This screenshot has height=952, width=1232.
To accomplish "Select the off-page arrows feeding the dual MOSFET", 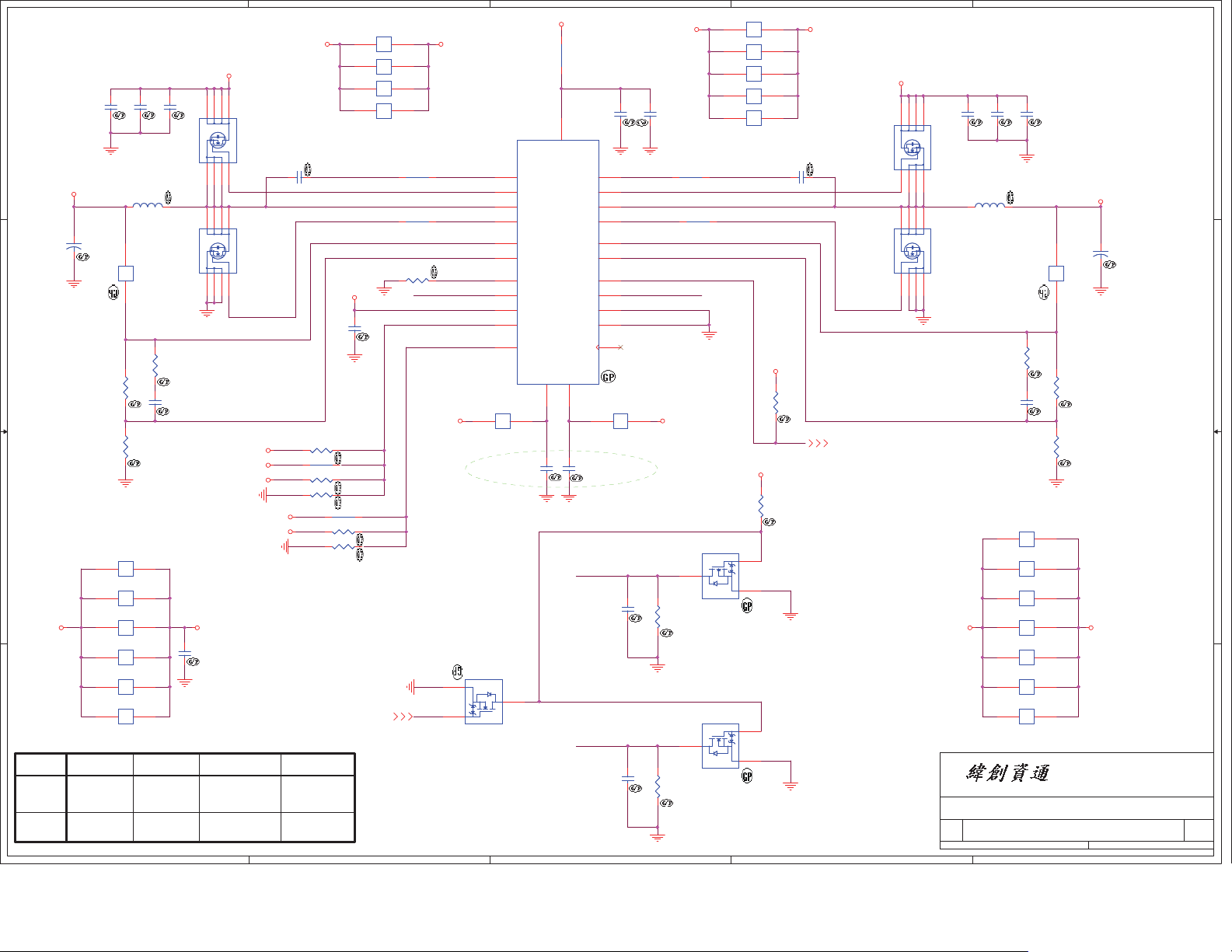I will coord(403,717).
